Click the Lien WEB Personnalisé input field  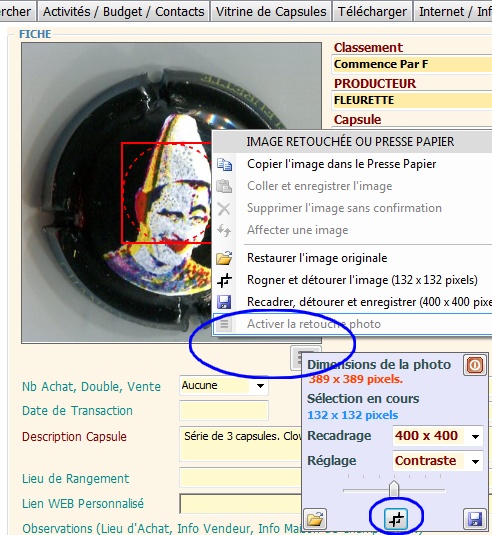pos(241,504)
